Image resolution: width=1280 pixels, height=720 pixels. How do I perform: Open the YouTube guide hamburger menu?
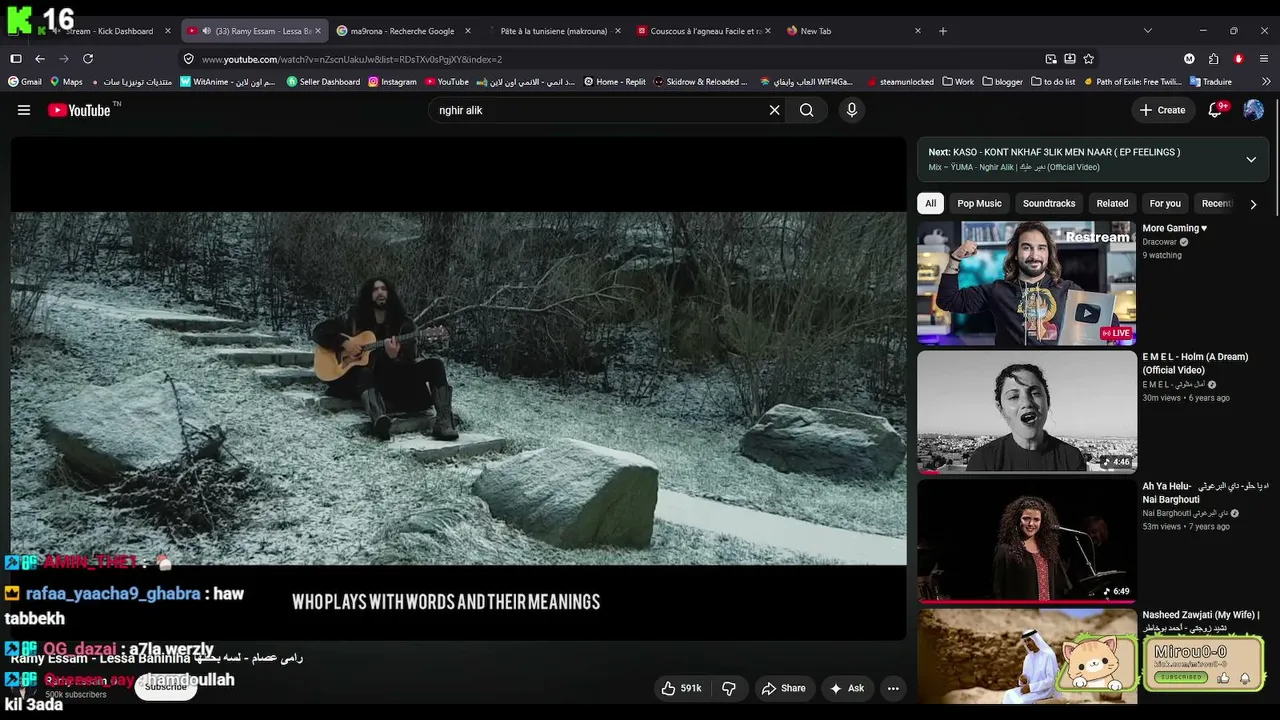pyautogui.click(x=24, y=110)
